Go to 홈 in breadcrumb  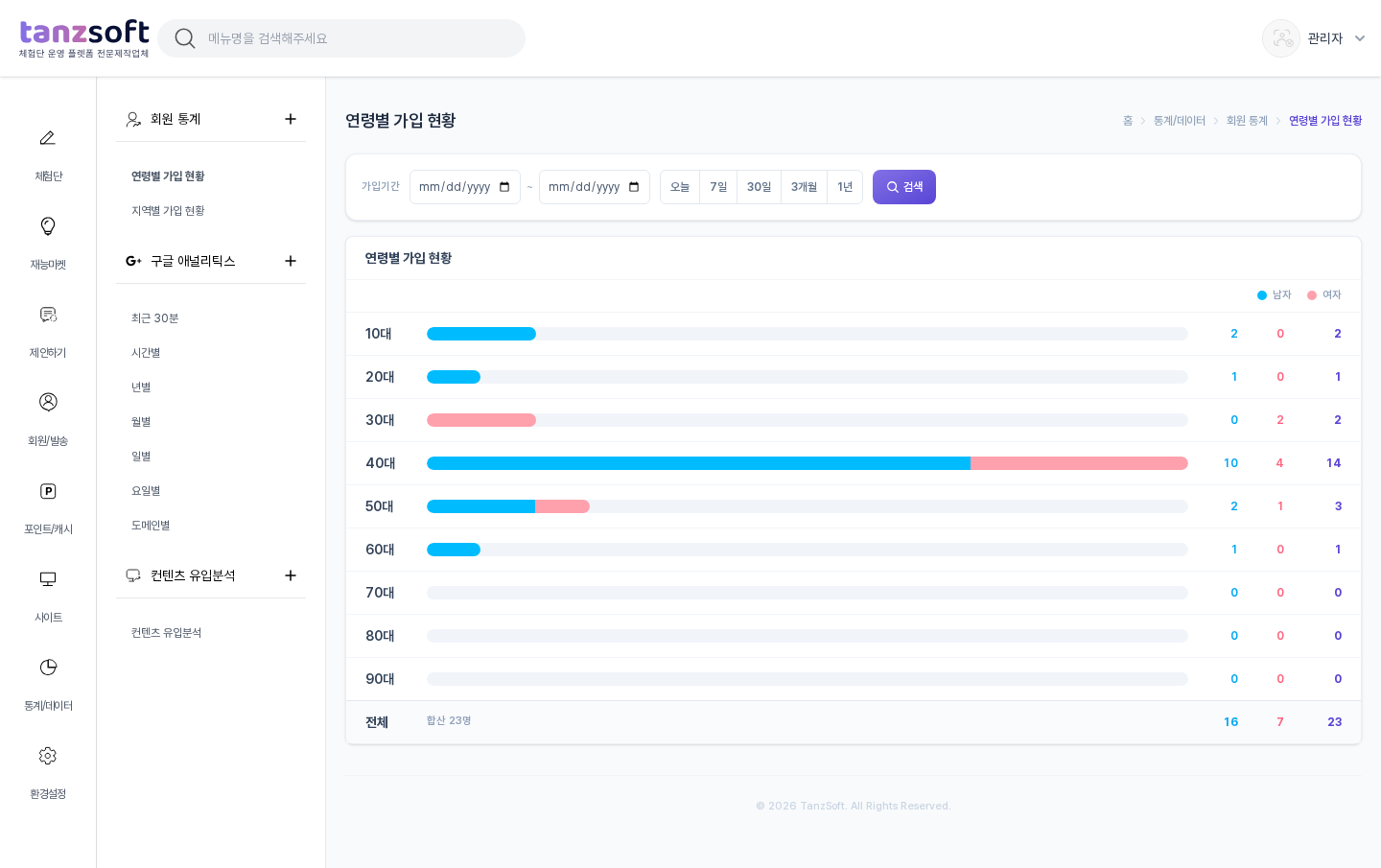tap(1128, 121)
